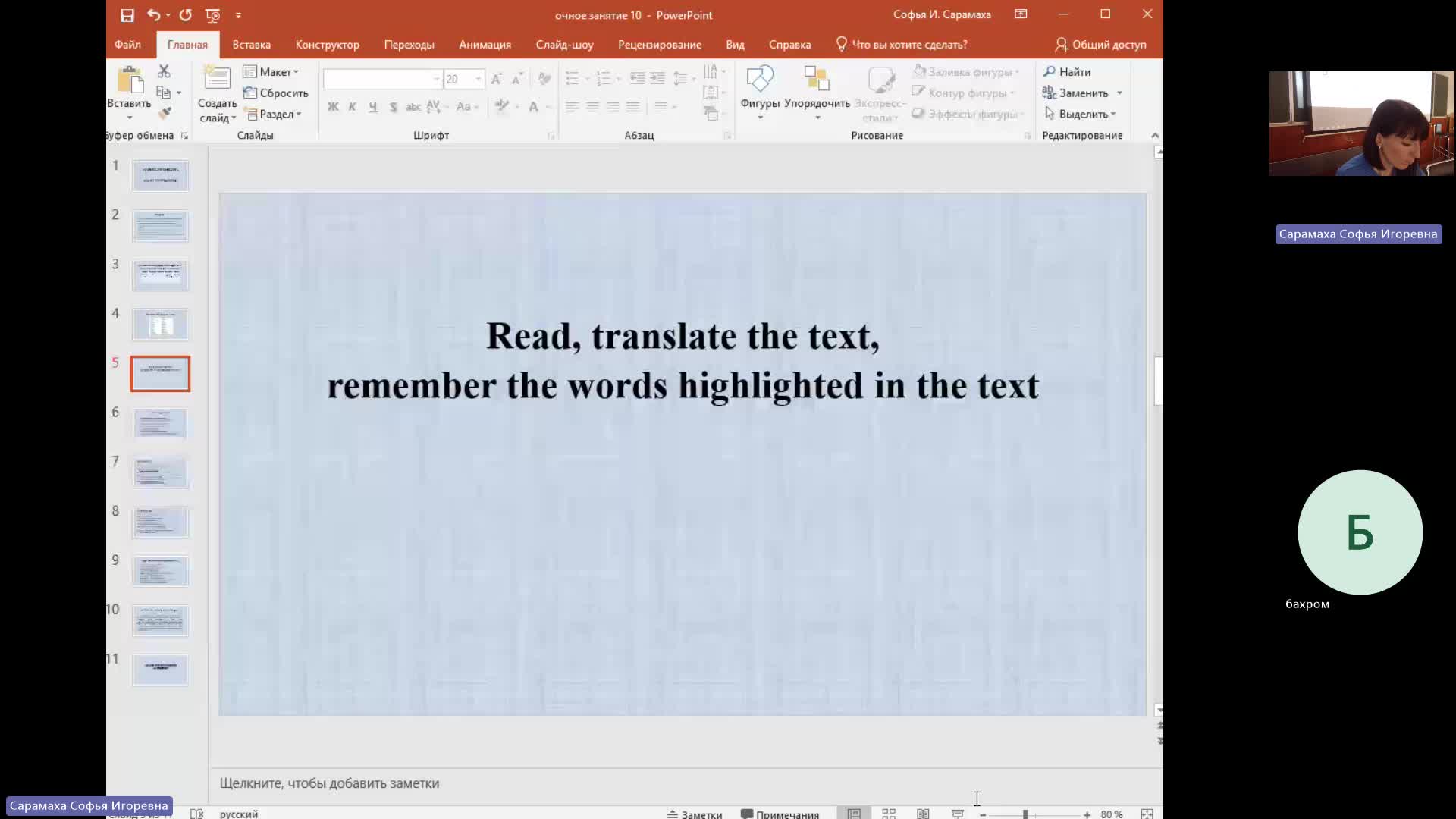1456x819 pixels.
Task: Open the font color picker (A)
Action: (x=534, y=107)
